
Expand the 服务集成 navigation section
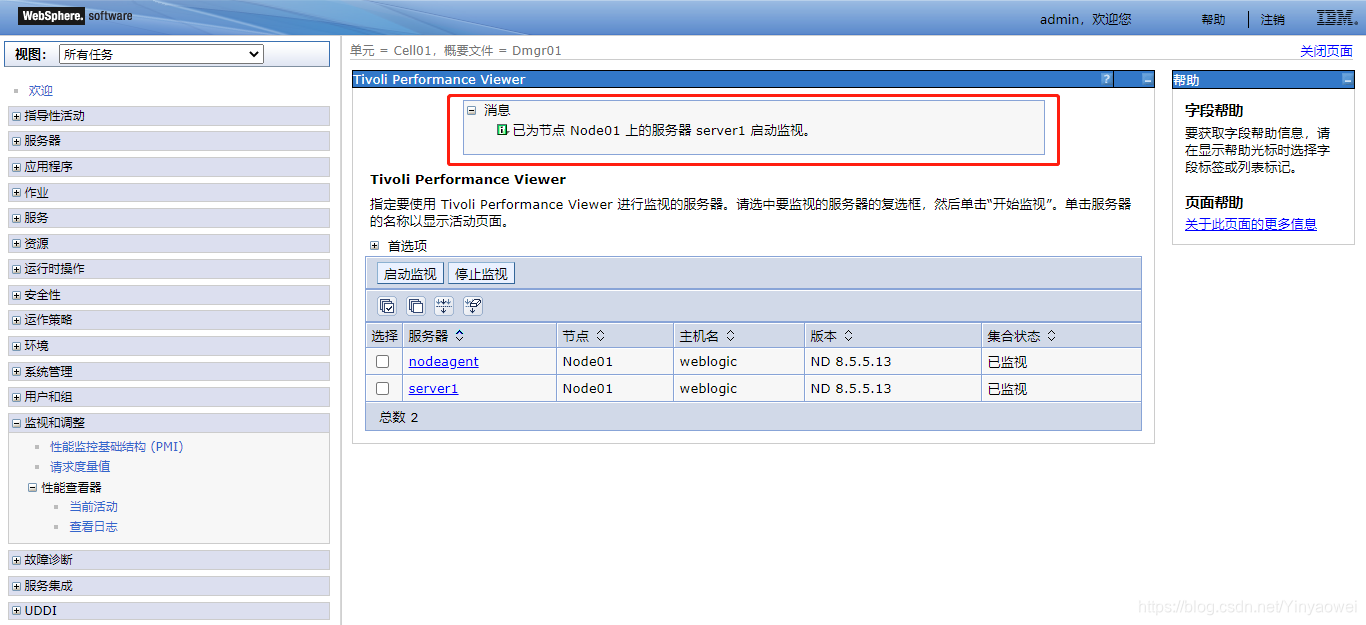click(x=16, y=586)
